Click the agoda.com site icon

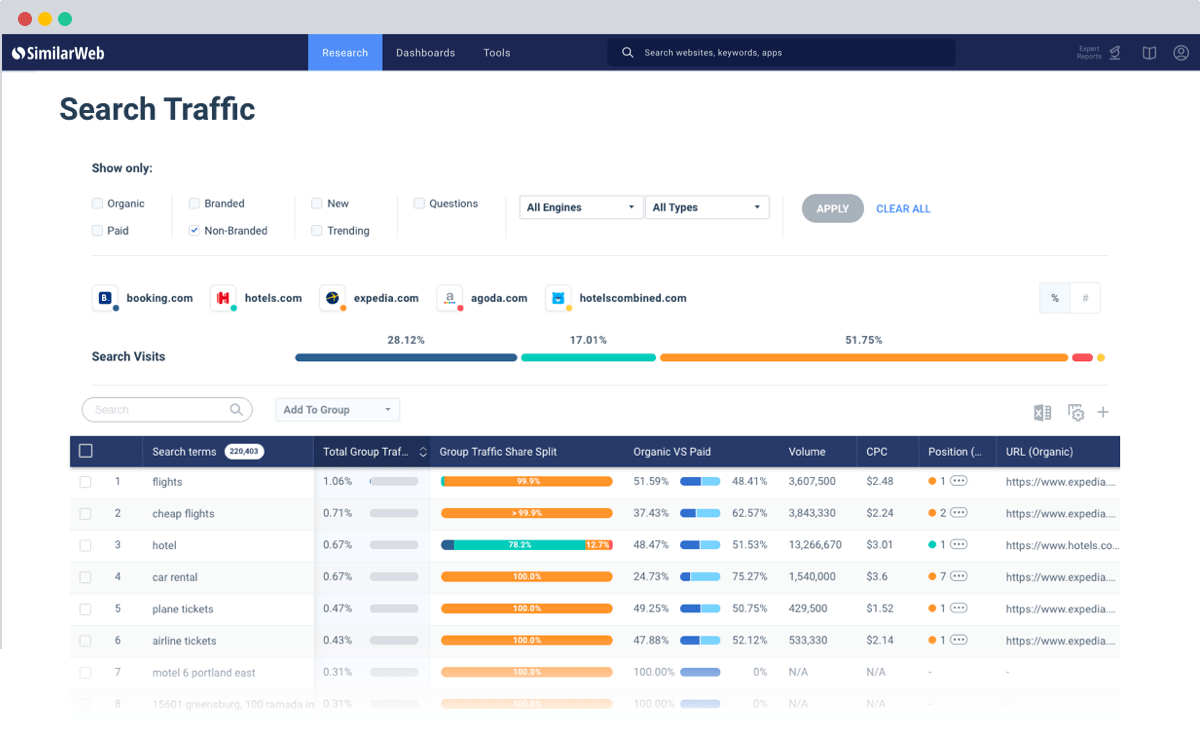coord(450,298)
